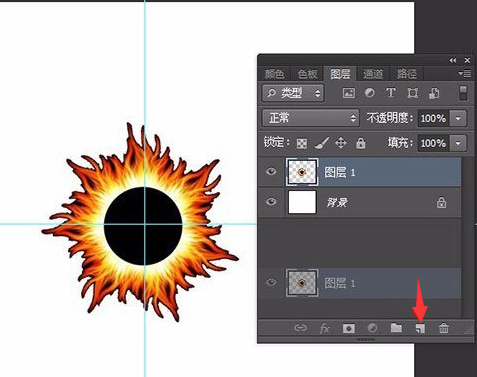This screenshot has height=377, width=477.
Task: Filter layers by pixel layer icon
Action: click(349, 93)
